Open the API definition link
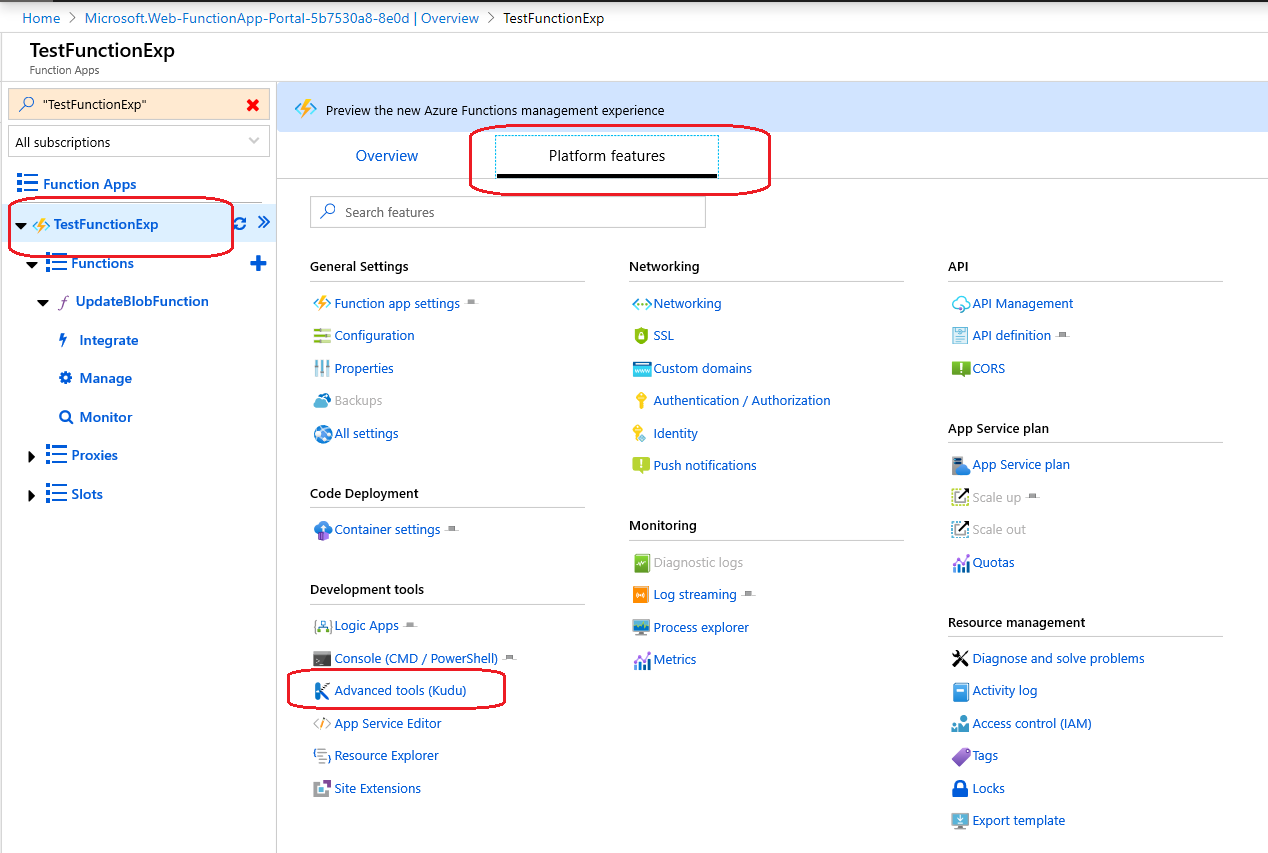 coord(1012,336)
